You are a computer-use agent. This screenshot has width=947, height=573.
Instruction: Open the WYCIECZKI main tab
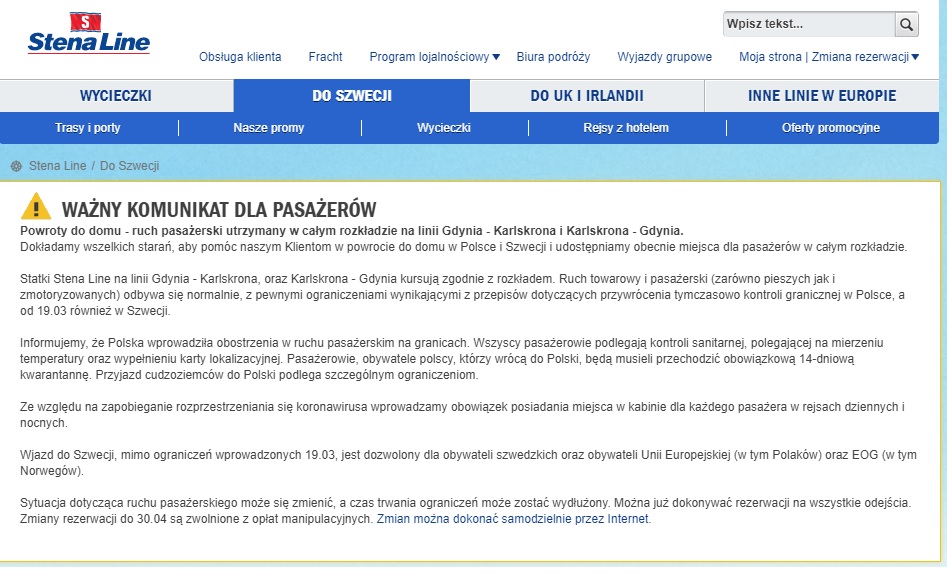(x=116, y=95)
